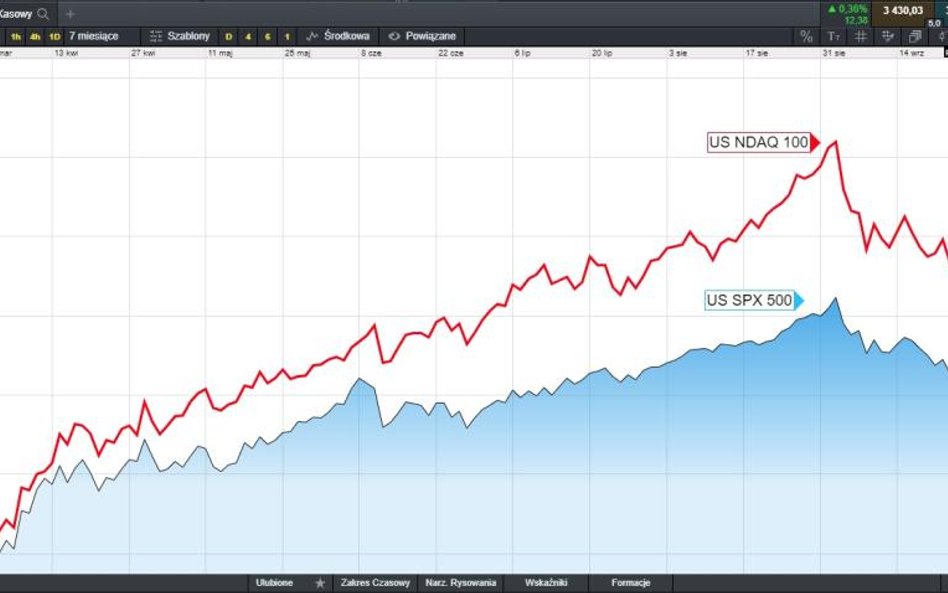Open the Powiązane related instruments button
The width and height of the screenshot is (948, 593).
point(430,36)
